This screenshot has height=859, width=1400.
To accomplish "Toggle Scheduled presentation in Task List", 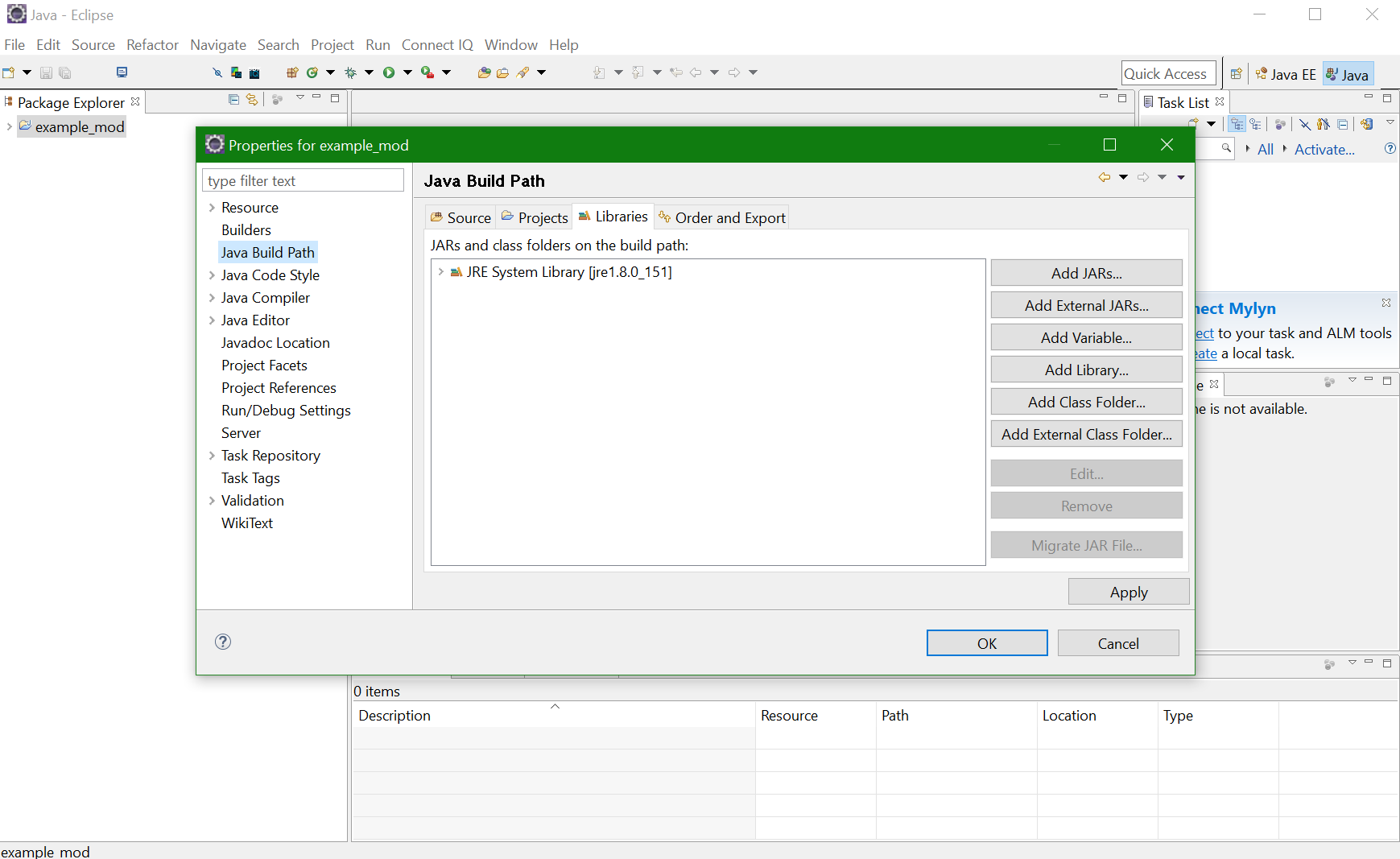I will point(1255,124).
